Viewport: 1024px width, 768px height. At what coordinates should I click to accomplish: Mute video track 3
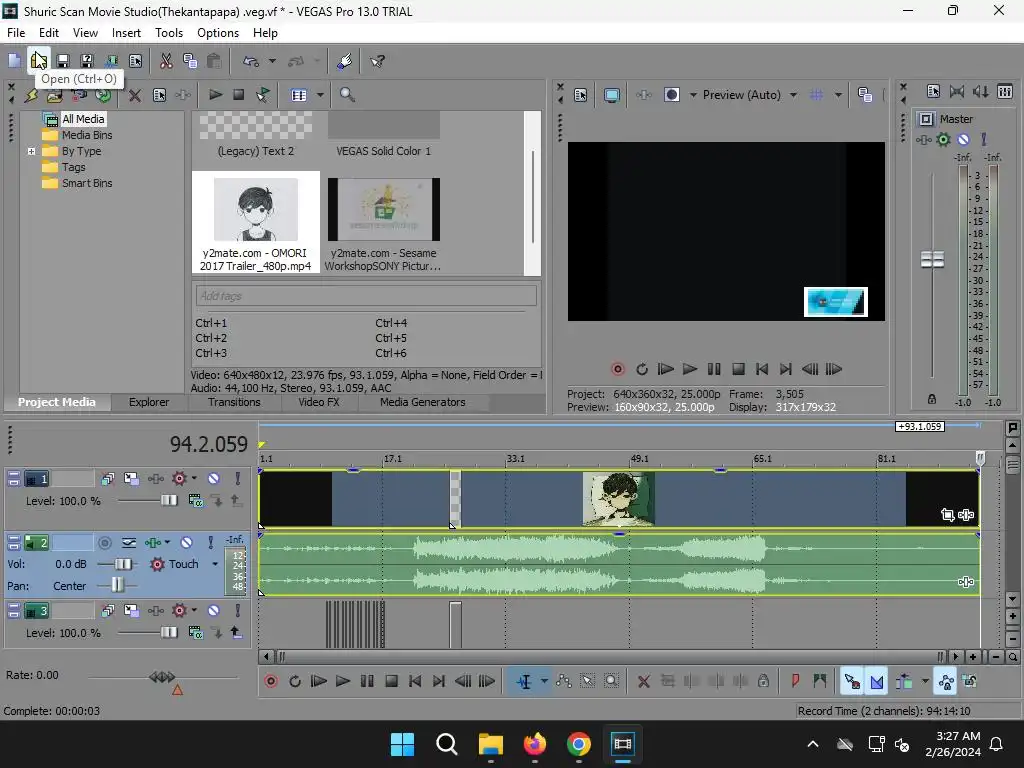pyautogui.click(x=214, y=611)
